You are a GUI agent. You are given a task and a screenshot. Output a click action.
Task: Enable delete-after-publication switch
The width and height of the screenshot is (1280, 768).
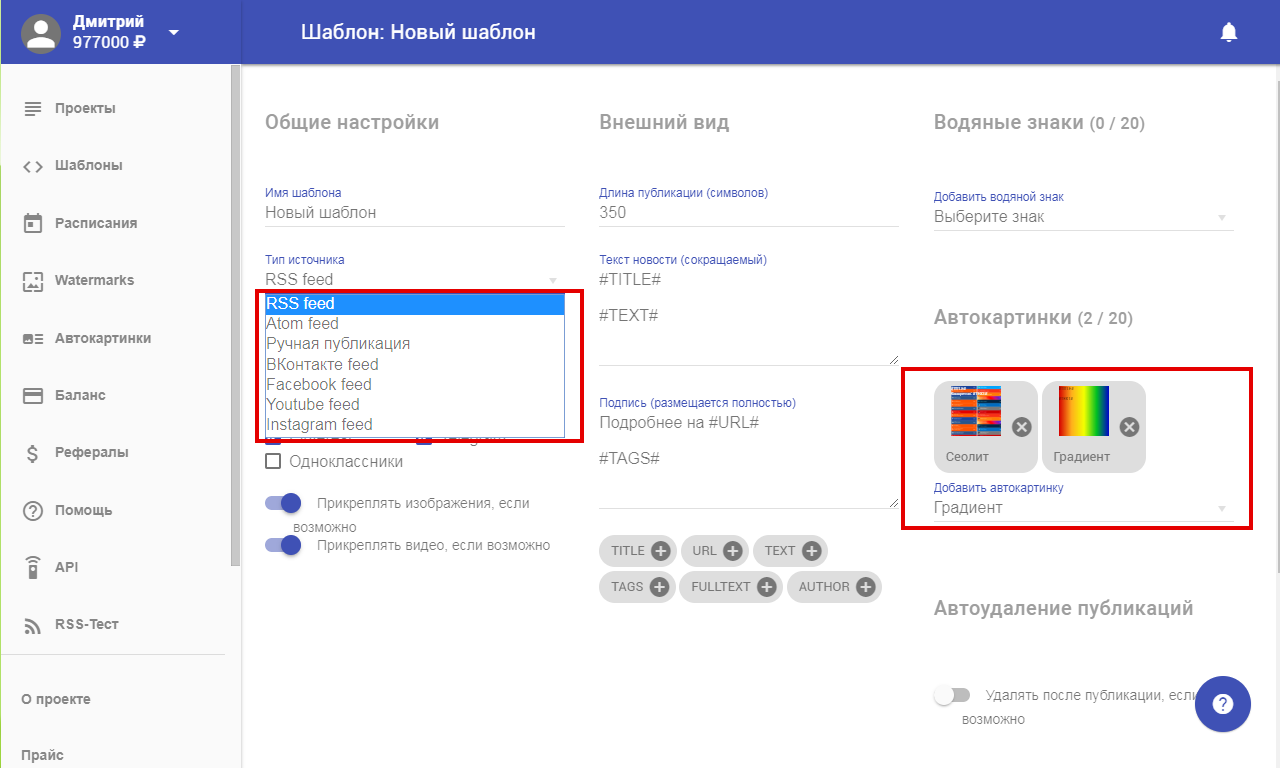952,695
